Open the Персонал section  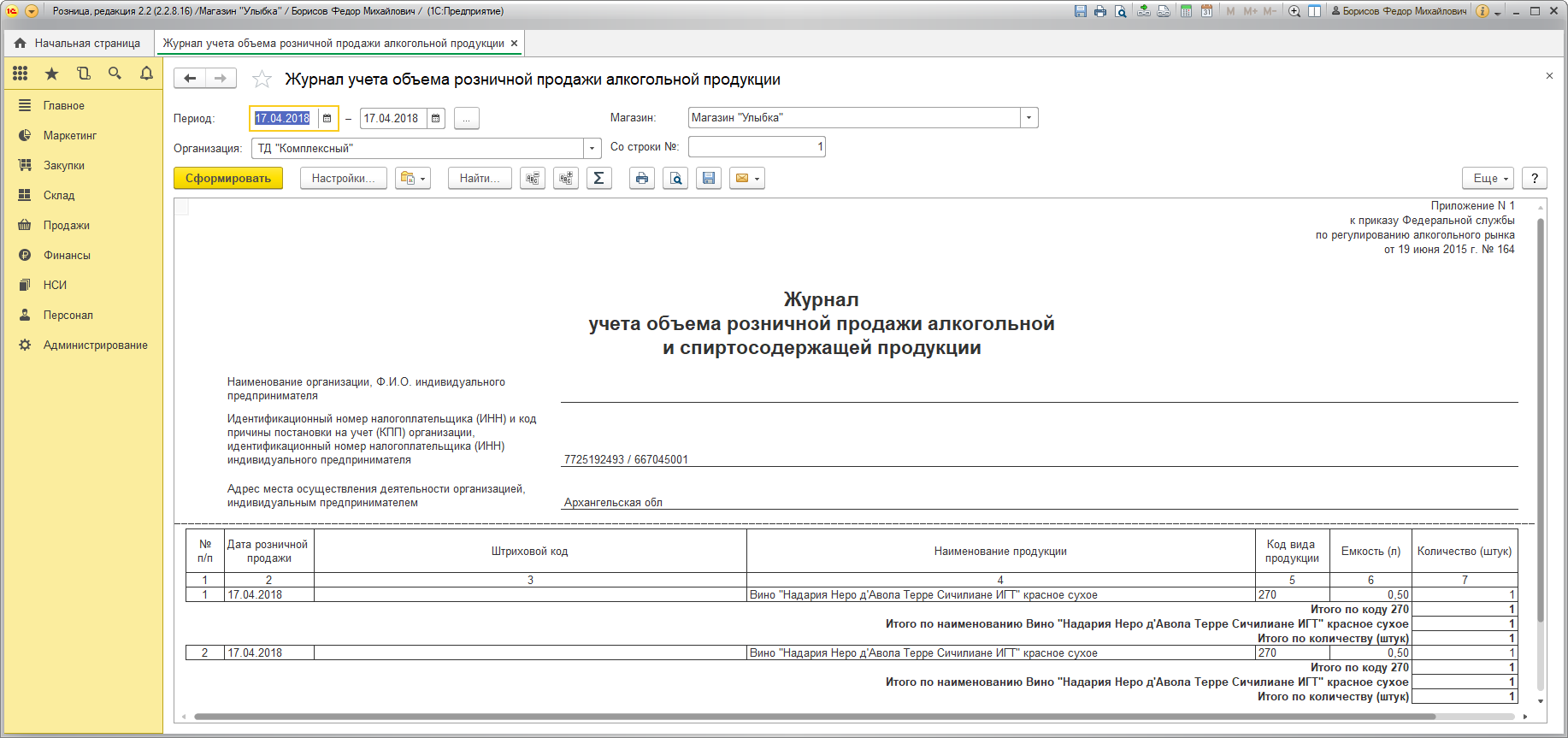[x=68, y=316]
